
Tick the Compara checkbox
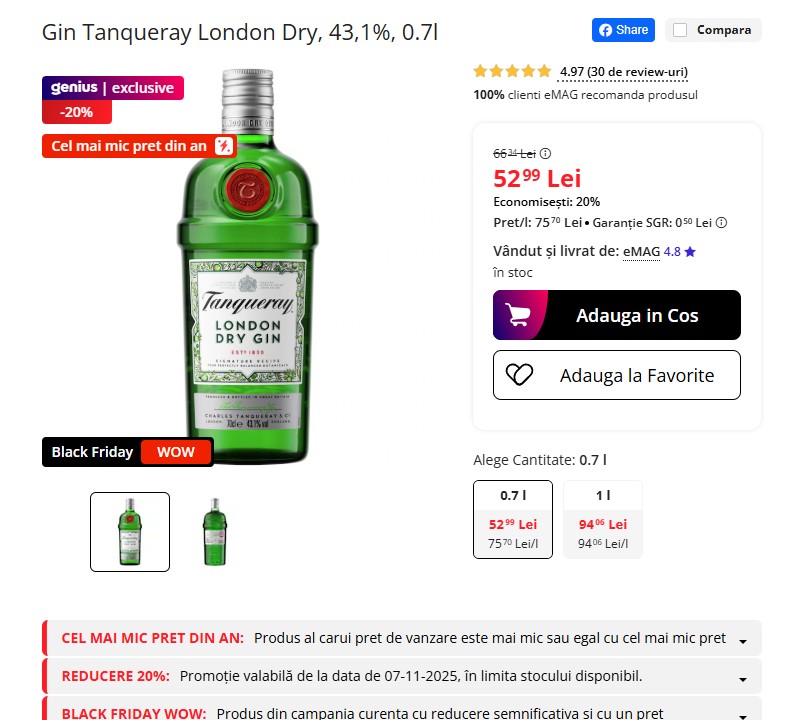coord(680,30)
